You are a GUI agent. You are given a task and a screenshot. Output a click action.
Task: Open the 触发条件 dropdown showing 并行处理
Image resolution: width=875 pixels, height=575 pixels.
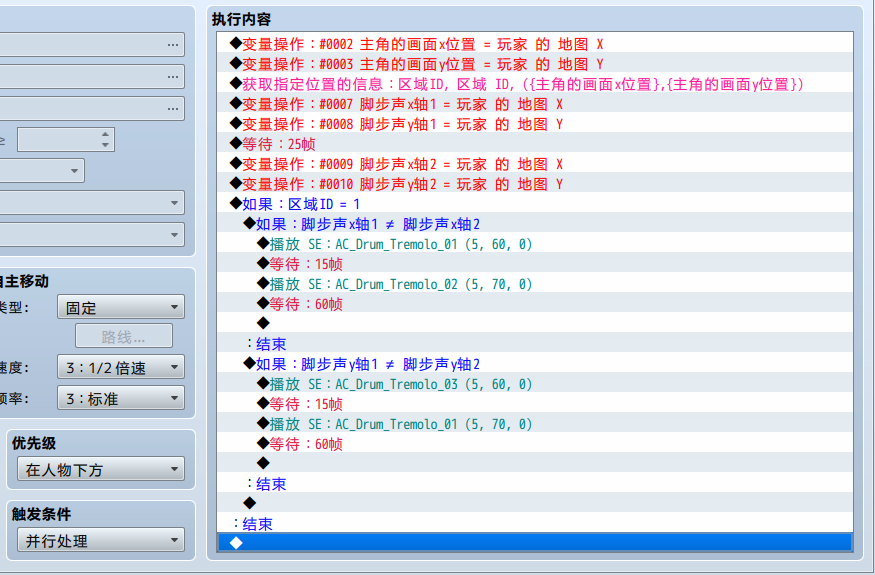pyautogui.click(x=101, y=540)
